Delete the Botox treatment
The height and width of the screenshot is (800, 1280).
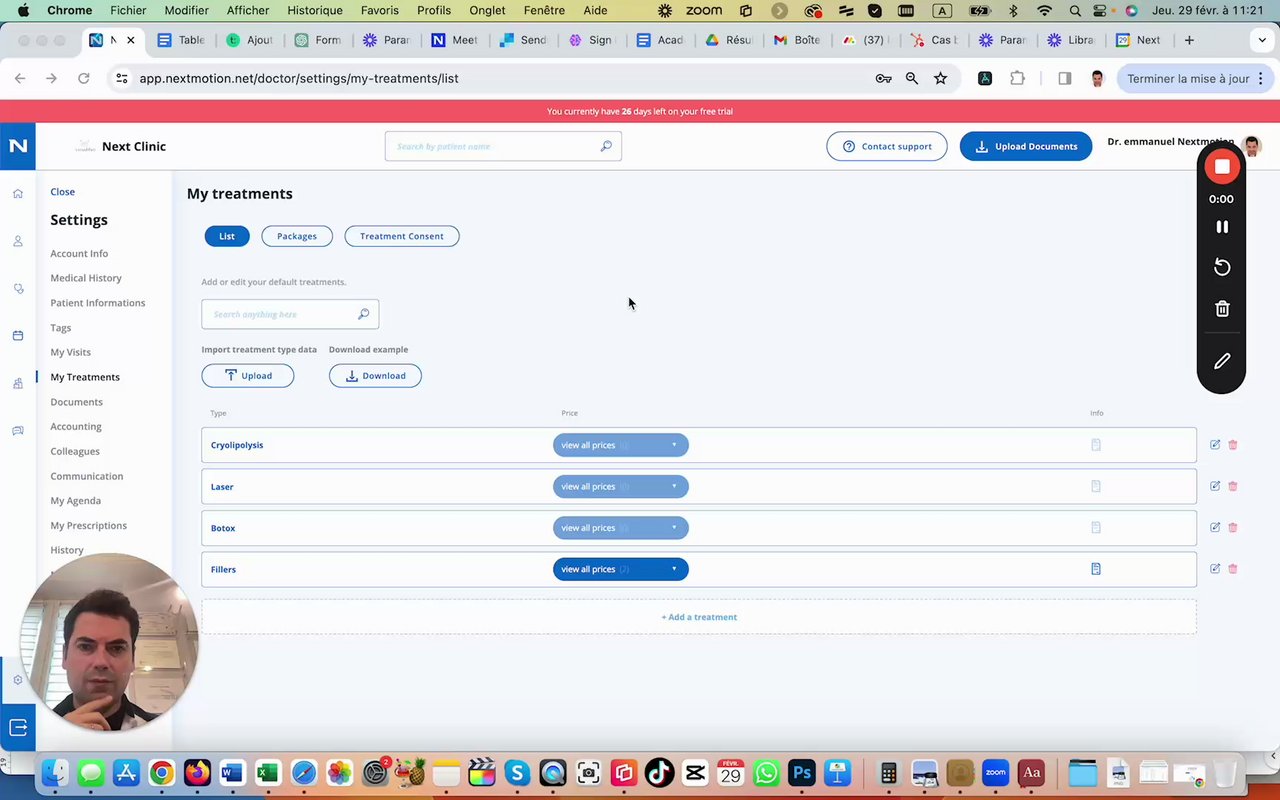[x=1233, y=527]
